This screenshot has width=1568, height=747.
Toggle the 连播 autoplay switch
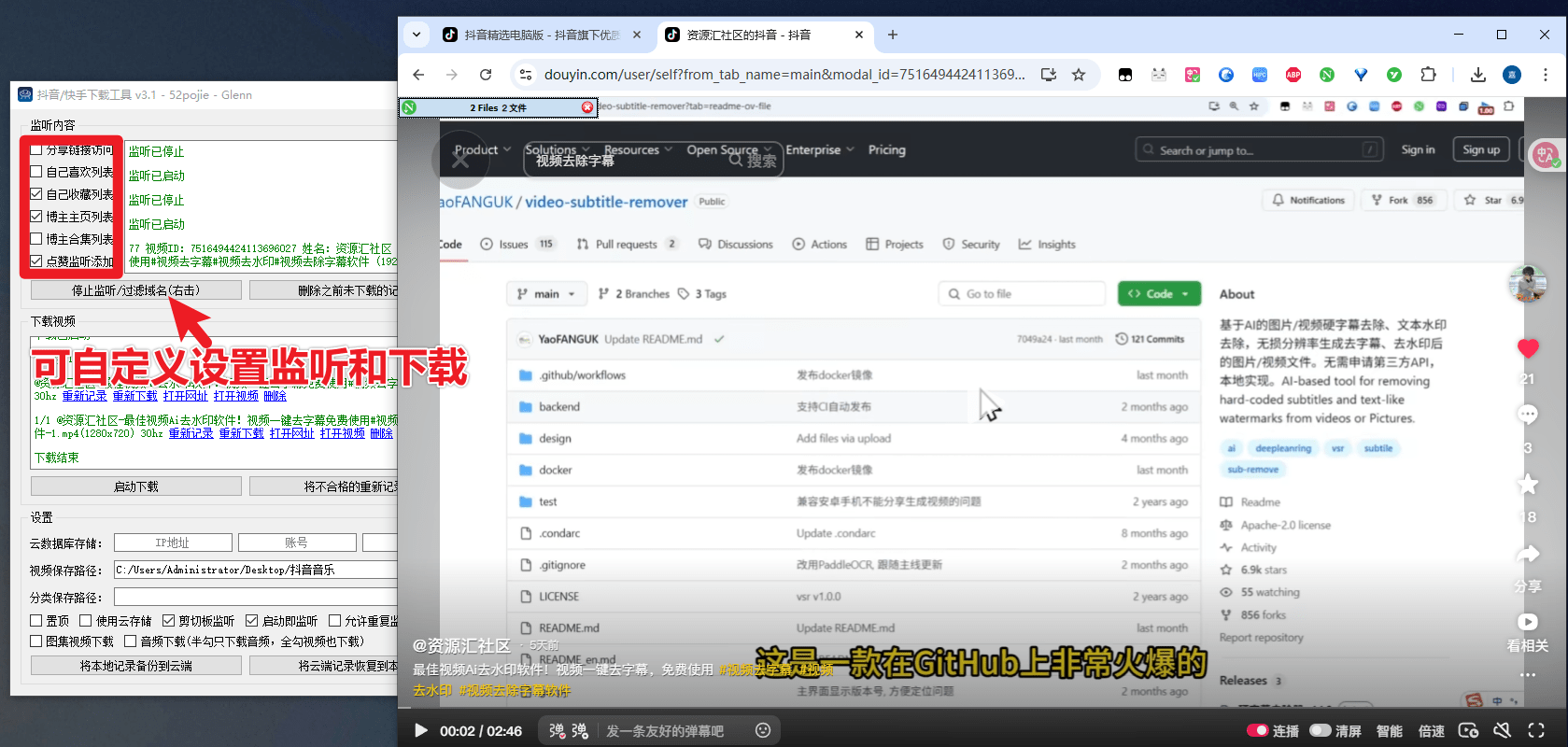pyautogui.click(x=1257, y=730)
